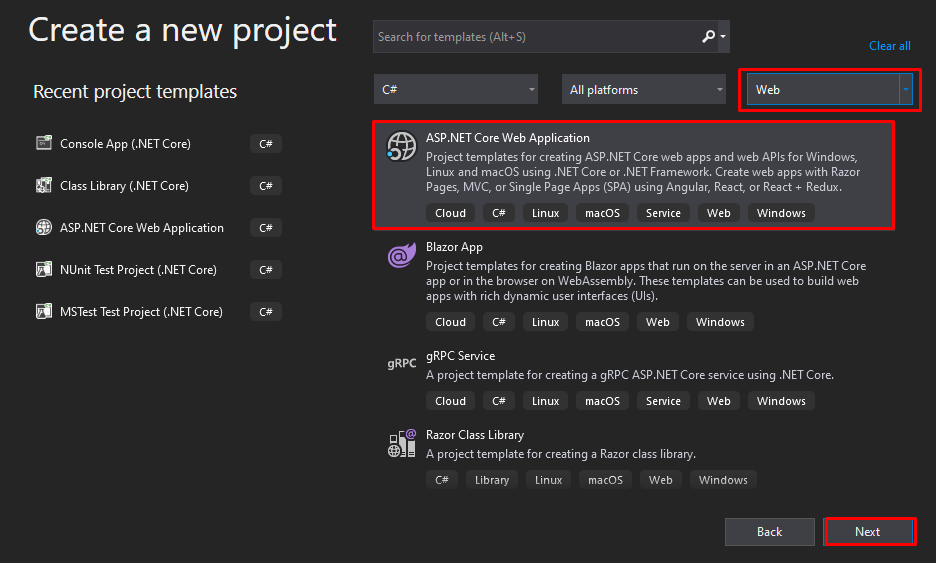The image size is (936, 563).
Task: Click the C# tag beside Class Library
Action: pyautogui.click(x=266, y=186)
